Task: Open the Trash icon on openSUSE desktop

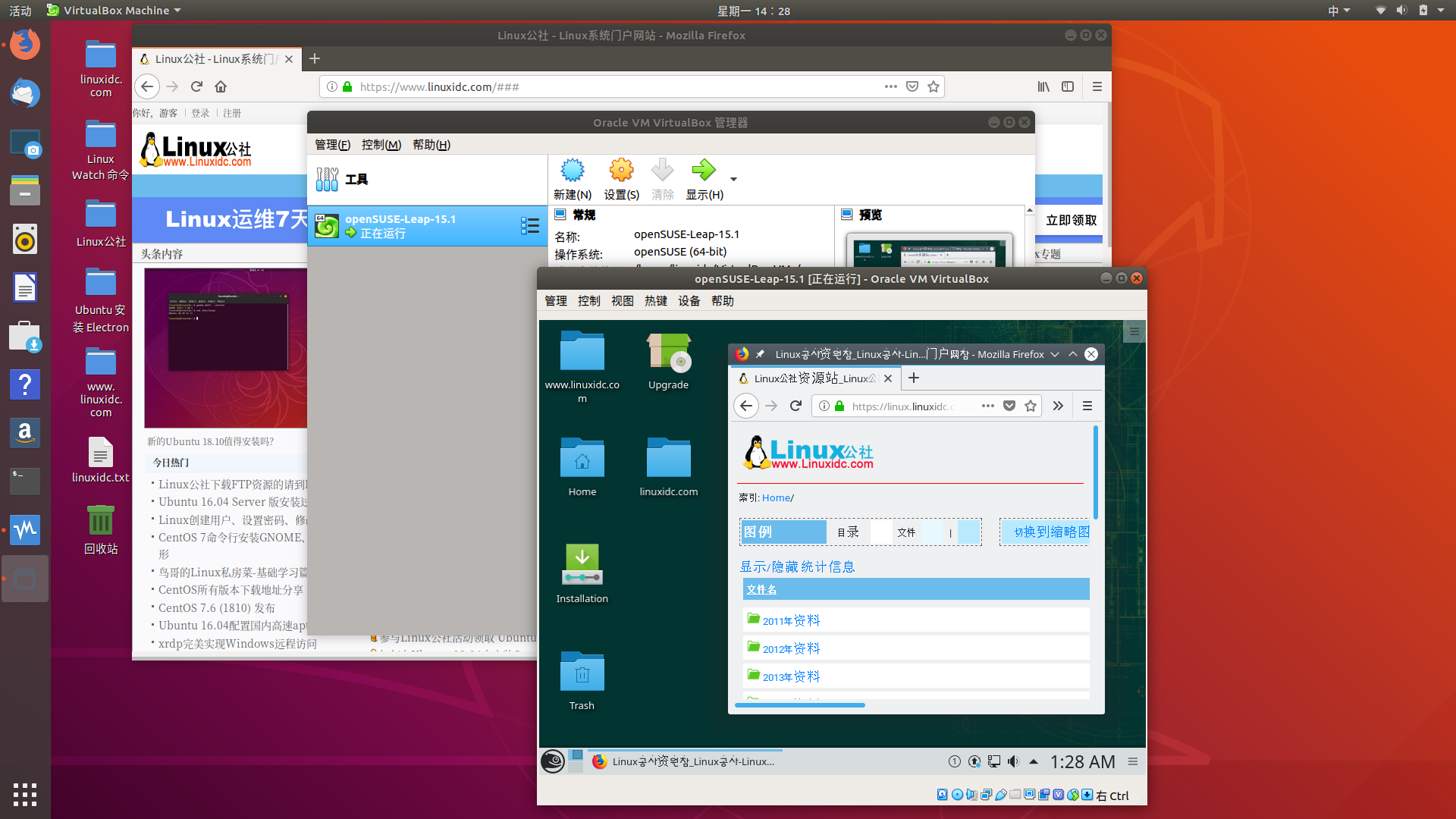Action: pos(582,681)
